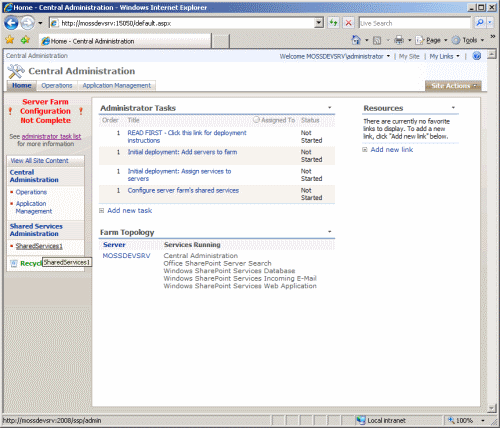The height and width of the screenshot is (428, 500).
Task: Open Initial deployment: Add servers to farm
Action: pyautogui.click(x=182, y=152)
